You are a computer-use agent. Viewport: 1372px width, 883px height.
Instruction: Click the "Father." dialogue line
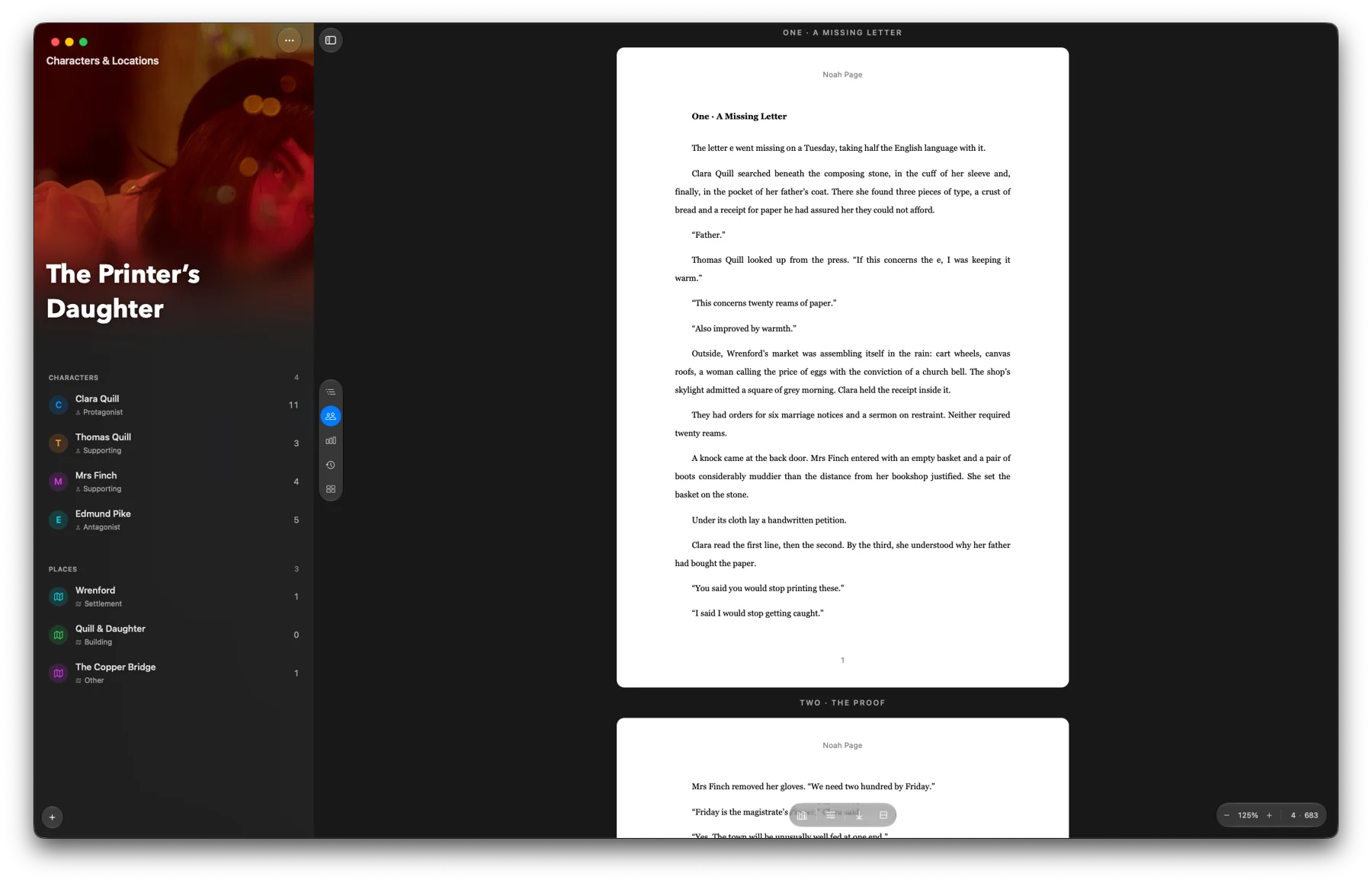pyautogui.click(x=708, y=235)
